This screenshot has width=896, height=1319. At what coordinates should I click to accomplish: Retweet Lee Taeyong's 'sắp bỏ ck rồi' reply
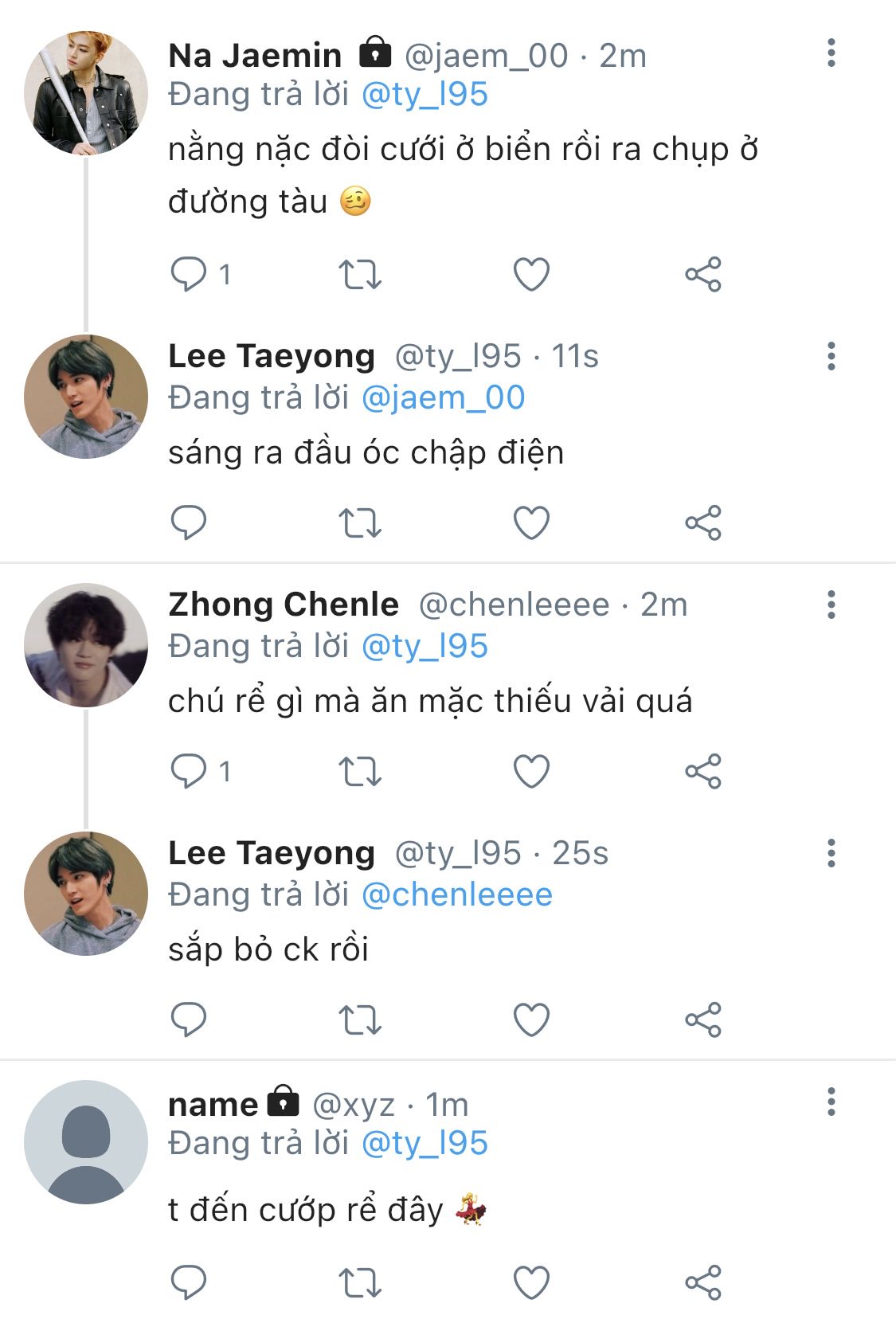tap(360, 1020)
